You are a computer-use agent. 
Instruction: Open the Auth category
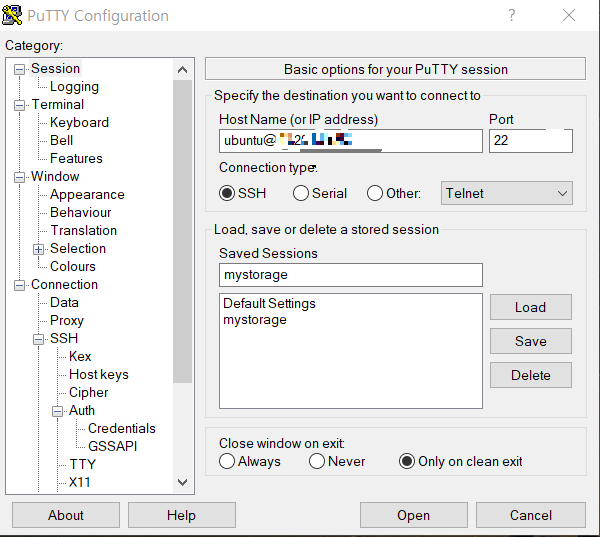tap(82, 410)
